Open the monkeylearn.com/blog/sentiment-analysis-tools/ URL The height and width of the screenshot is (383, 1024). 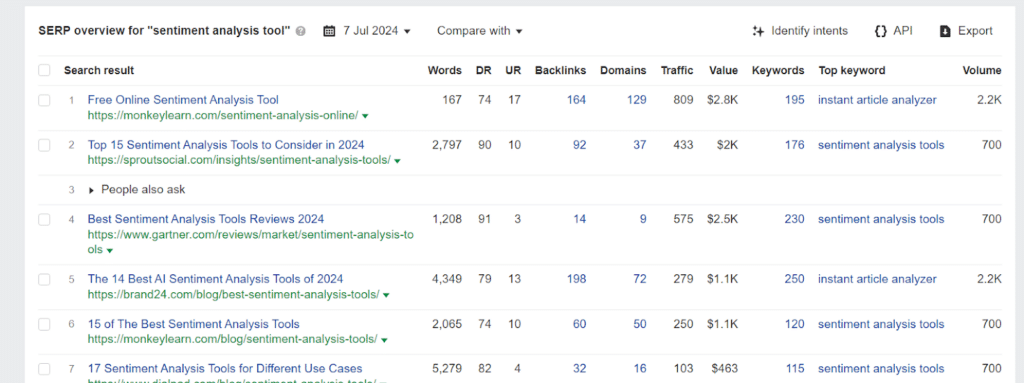coord(232,339)
